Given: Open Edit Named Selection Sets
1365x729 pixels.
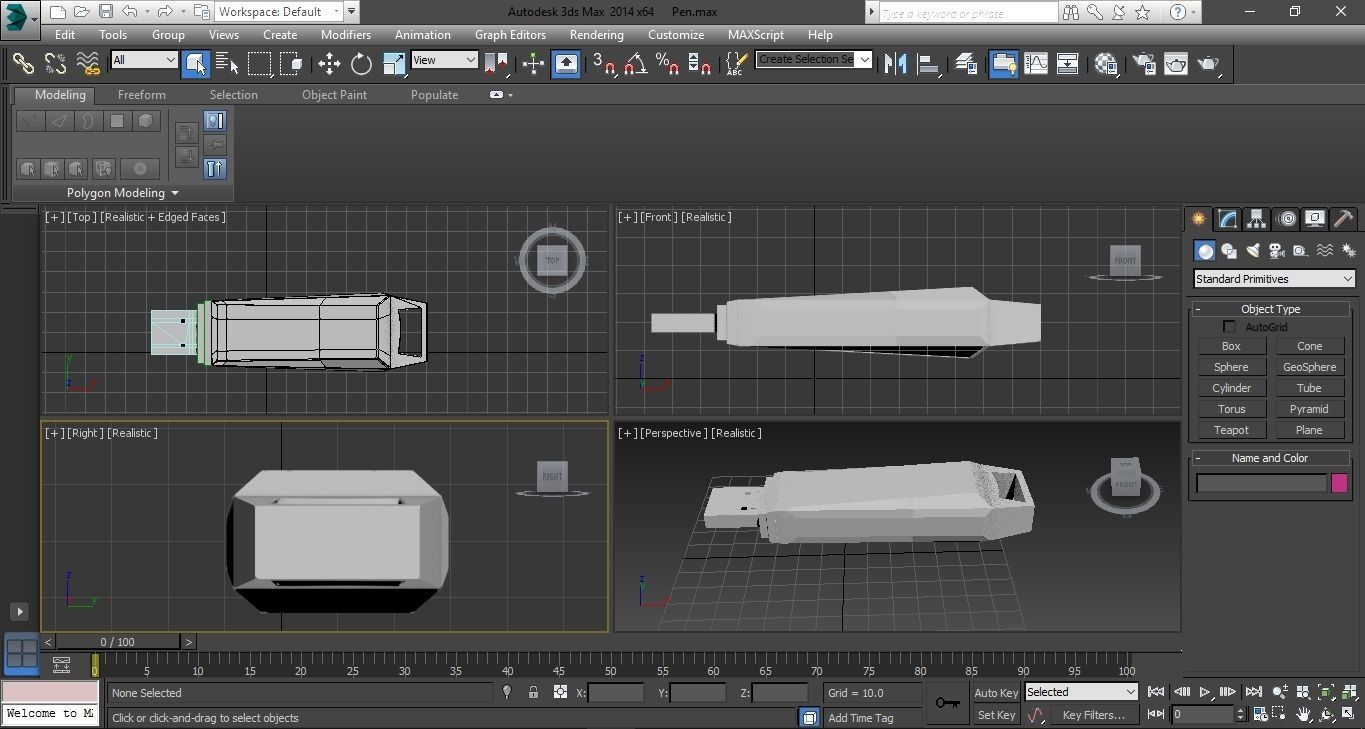Looking at the screenshot, I should click(x=737, y=63).
